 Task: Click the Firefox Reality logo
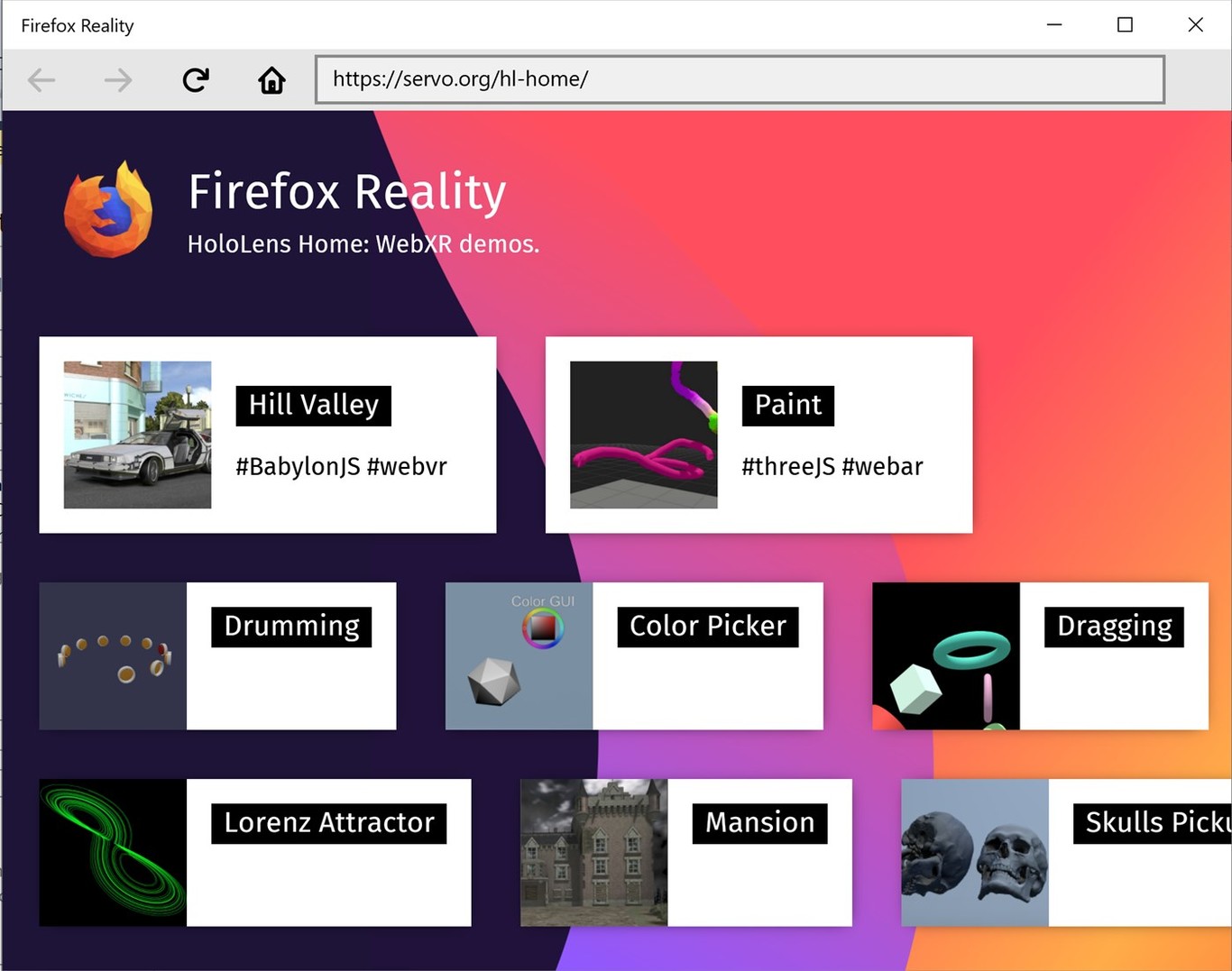coord(107,209)
